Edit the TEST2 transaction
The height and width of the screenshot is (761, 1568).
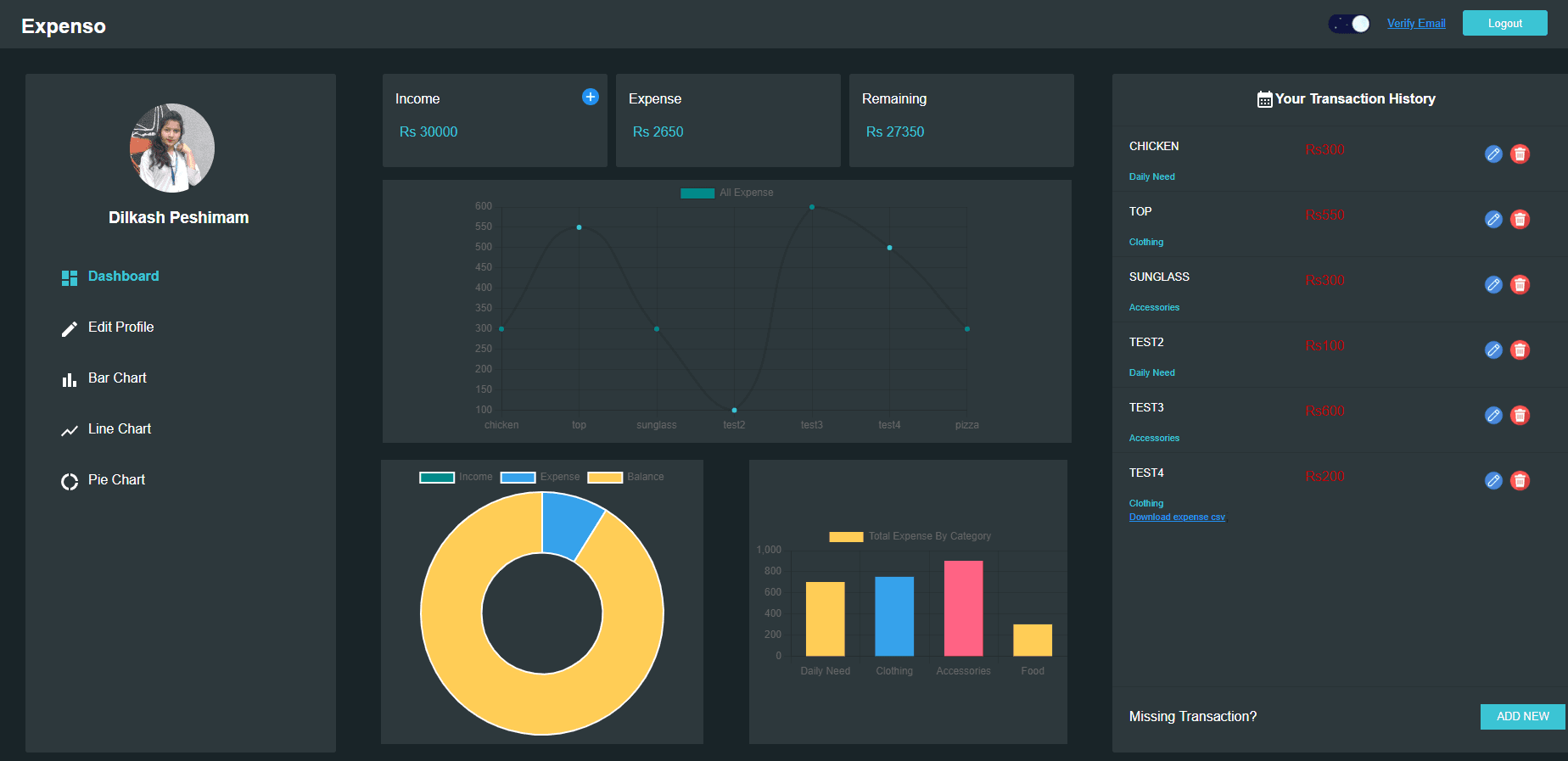click(1493, 350)
